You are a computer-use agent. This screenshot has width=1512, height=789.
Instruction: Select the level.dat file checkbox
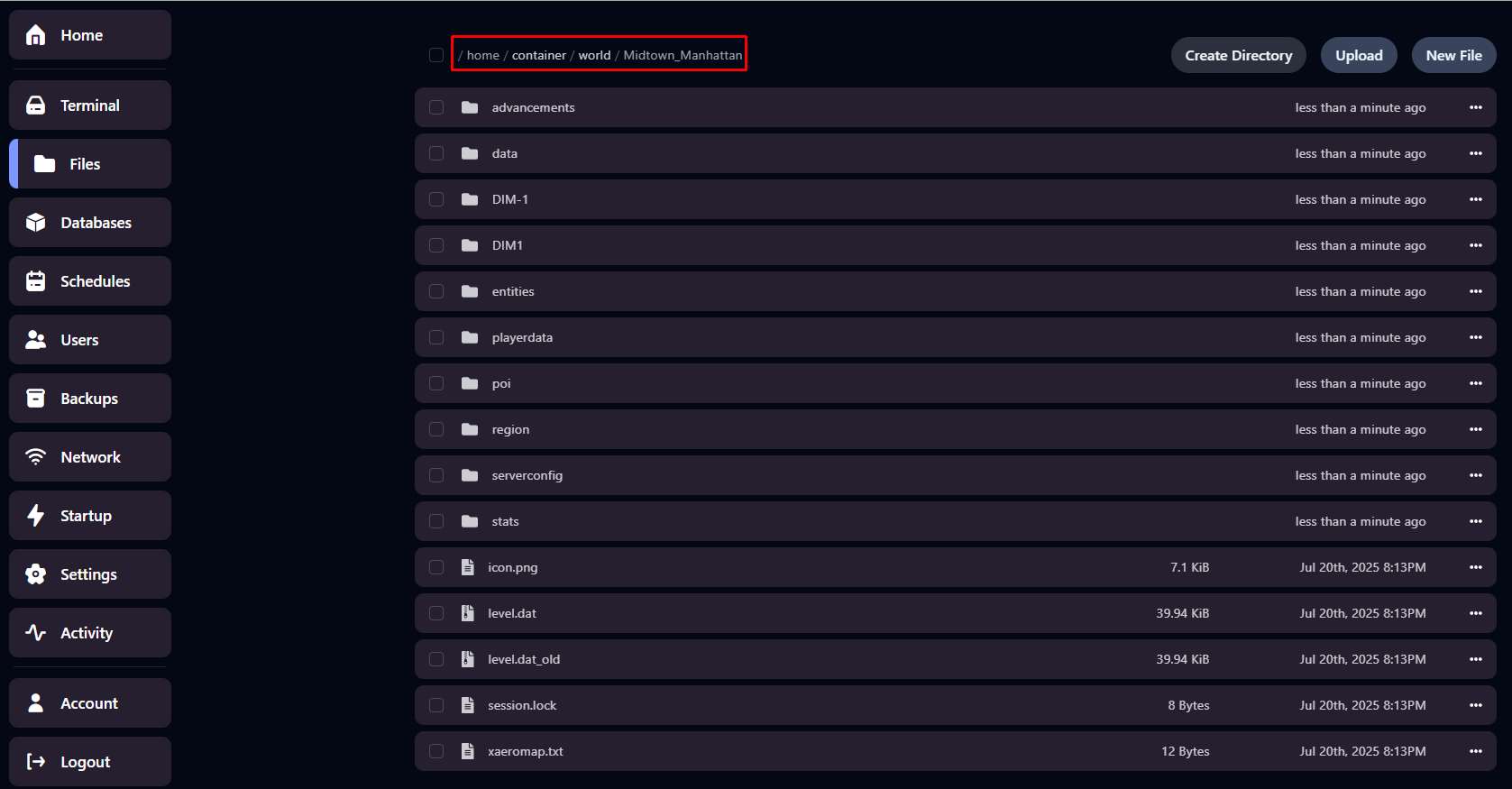[436, 613]
